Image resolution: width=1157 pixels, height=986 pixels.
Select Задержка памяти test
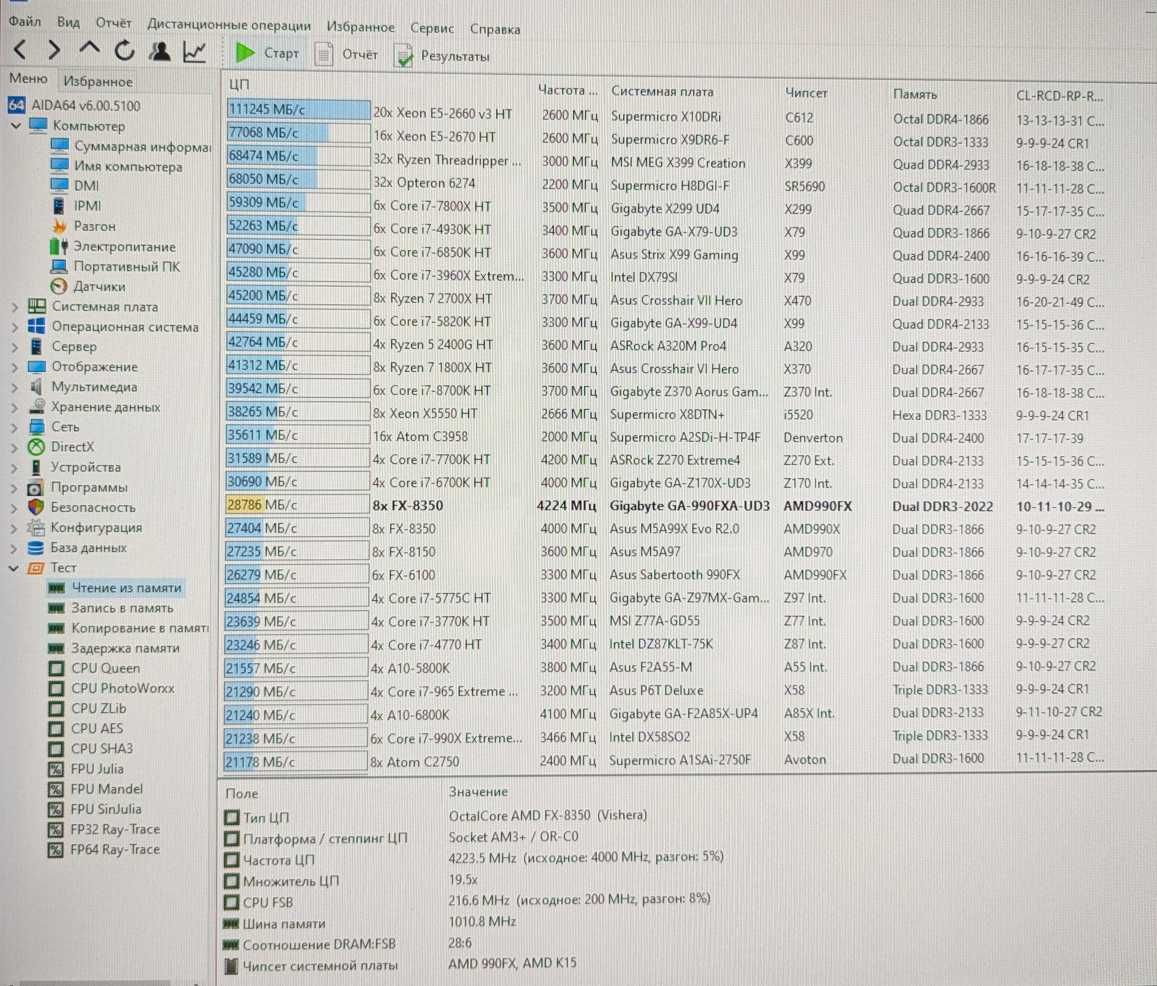(114, 648)
